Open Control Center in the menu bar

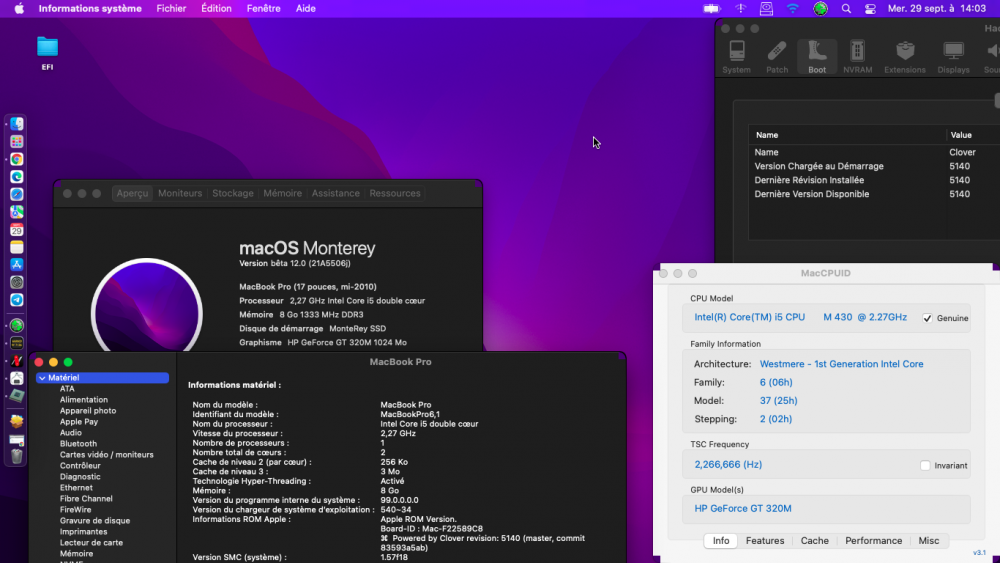click(870, 9)
